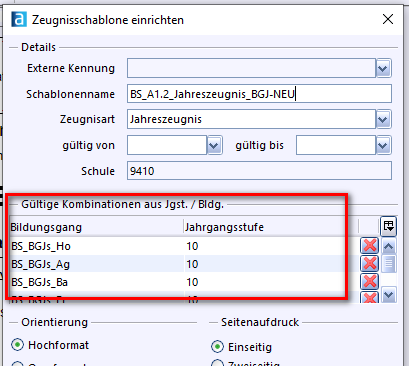Click the gültig bis input field
This screenshot has width=409, height=366.
(336, 145)
